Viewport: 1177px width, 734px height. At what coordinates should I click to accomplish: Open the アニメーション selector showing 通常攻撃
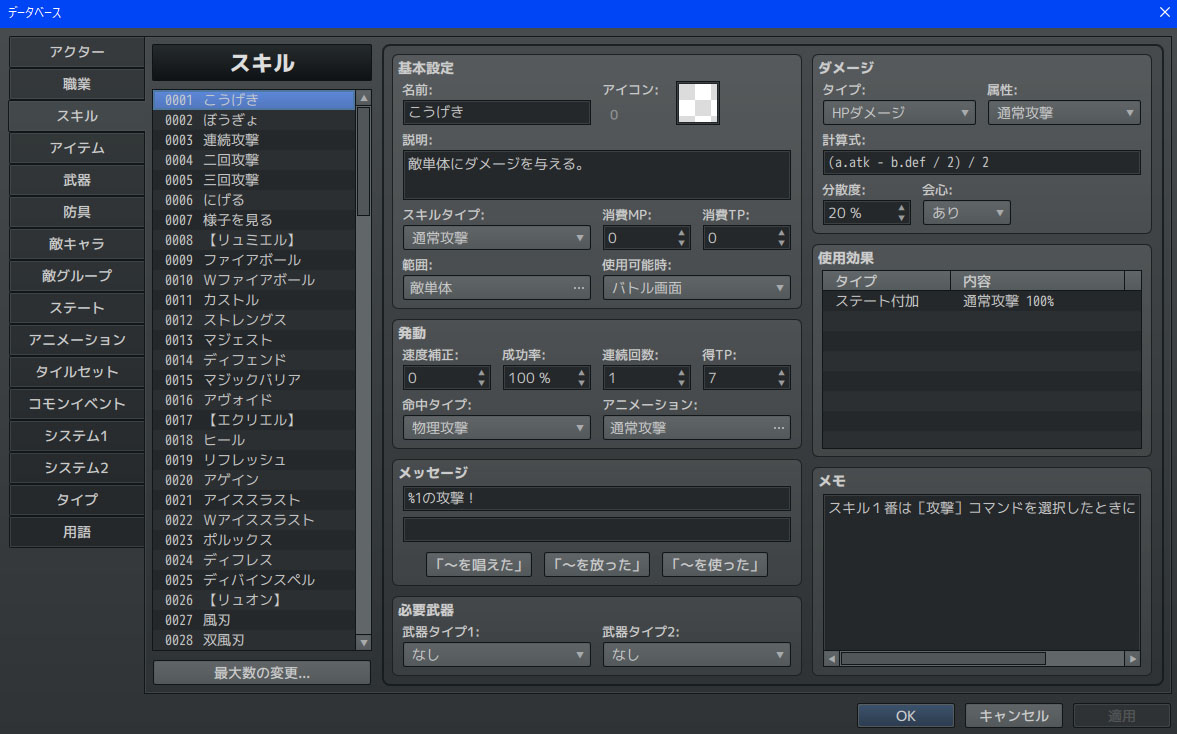[697, 428]
